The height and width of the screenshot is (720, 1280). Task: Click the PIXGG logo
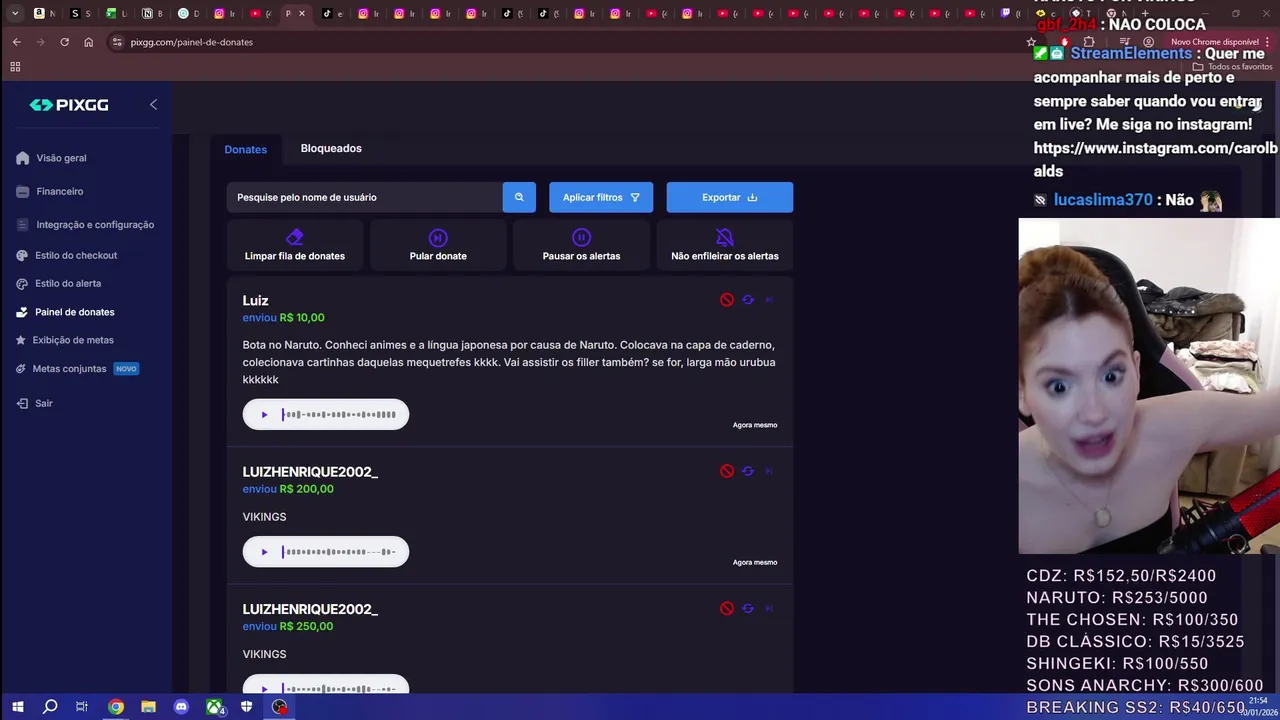coord(69,105)
